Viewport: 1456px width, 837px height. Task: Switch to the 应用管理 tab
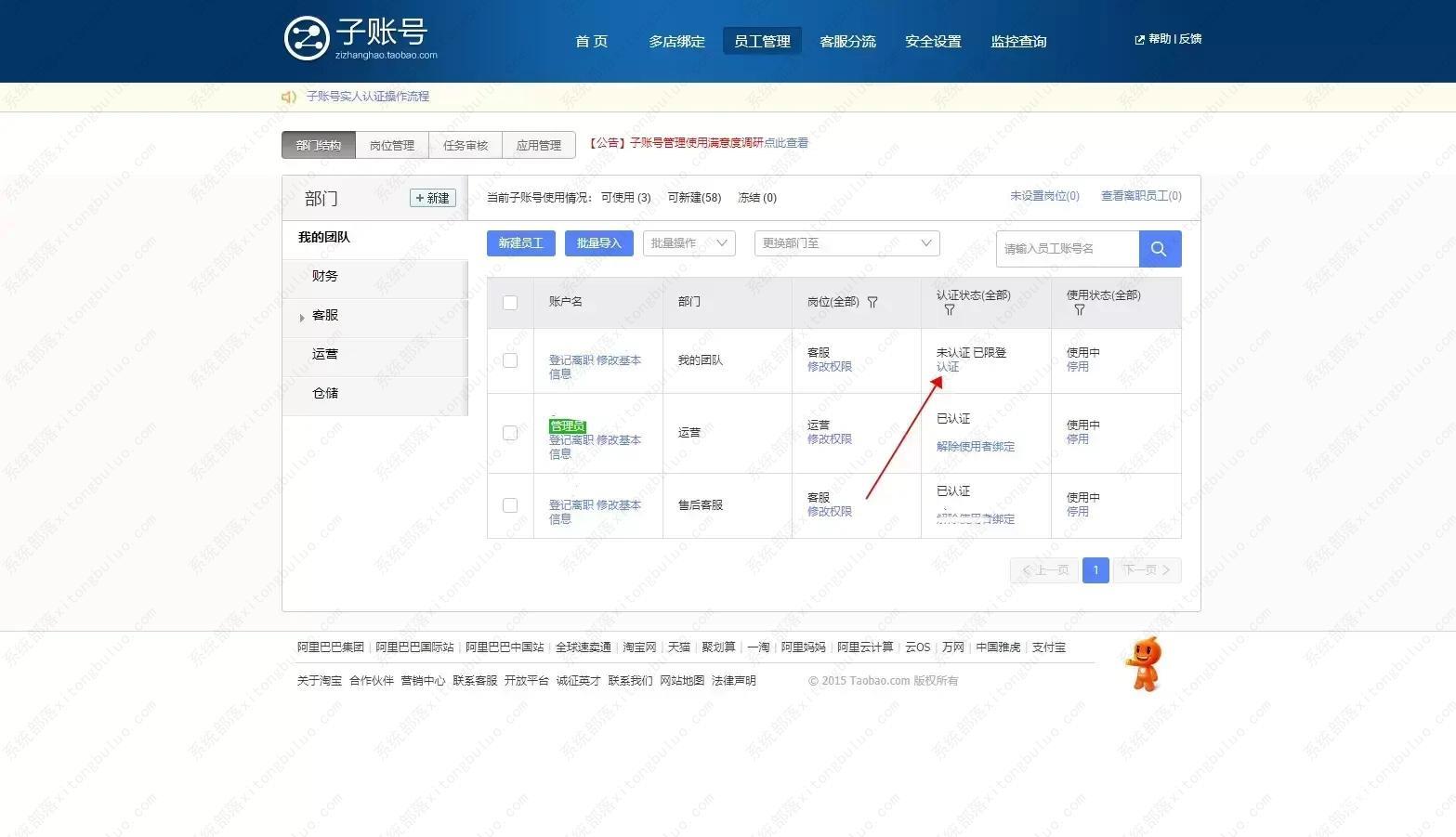[x=539, y=145]
